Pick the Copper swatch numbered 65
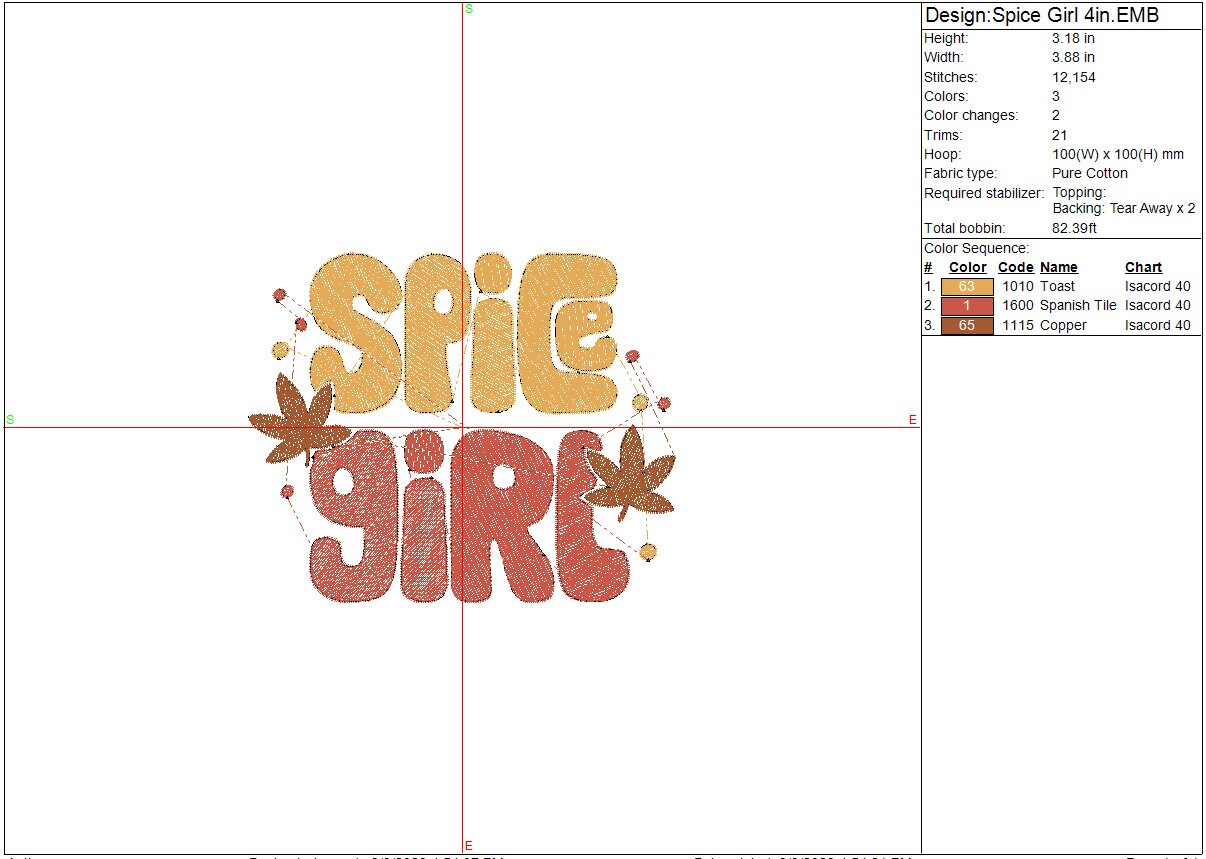The width and height of the screenshot is (1206, 859). (966, 325)
